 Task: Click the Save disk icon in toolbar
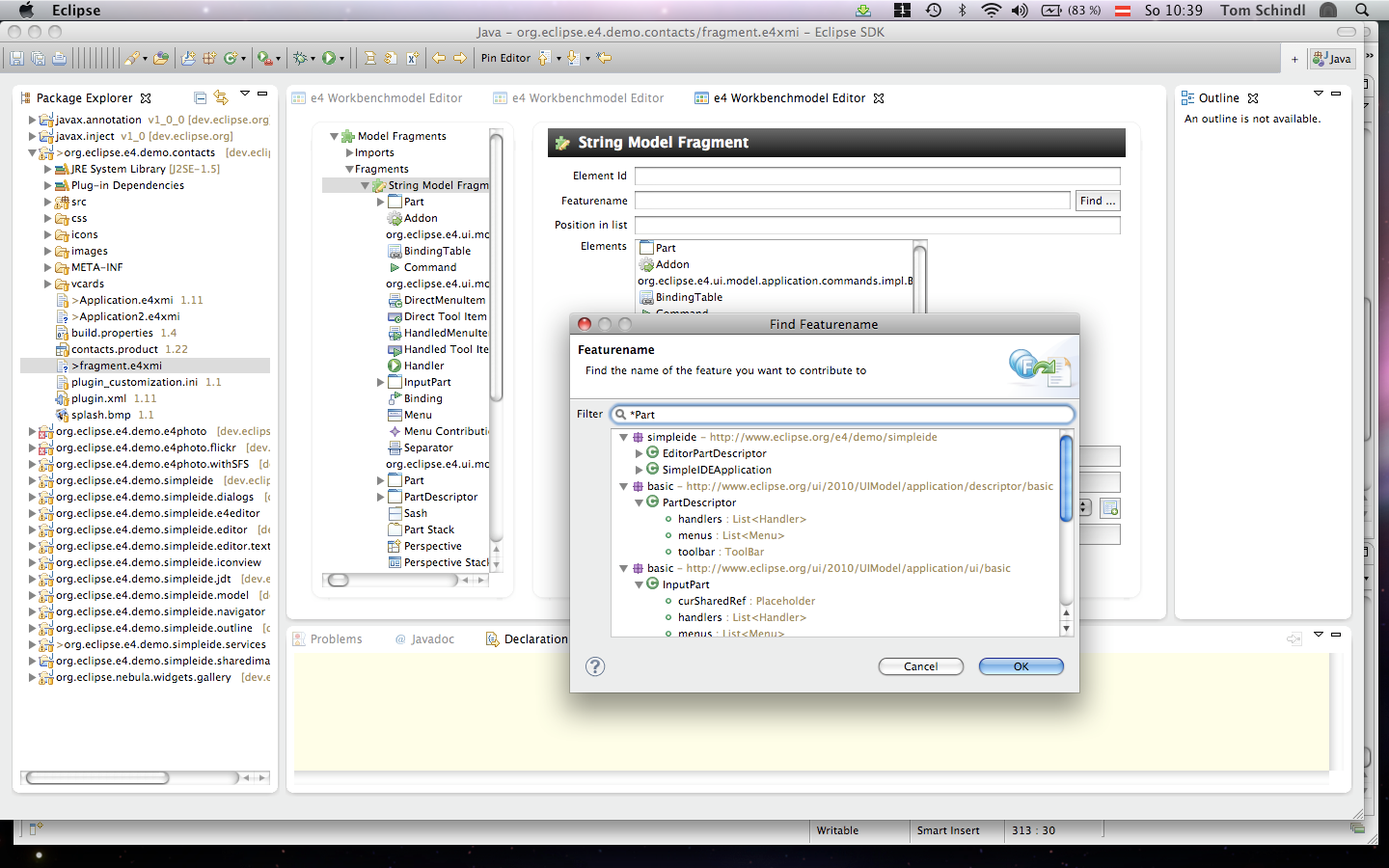[x=16, y=59]
